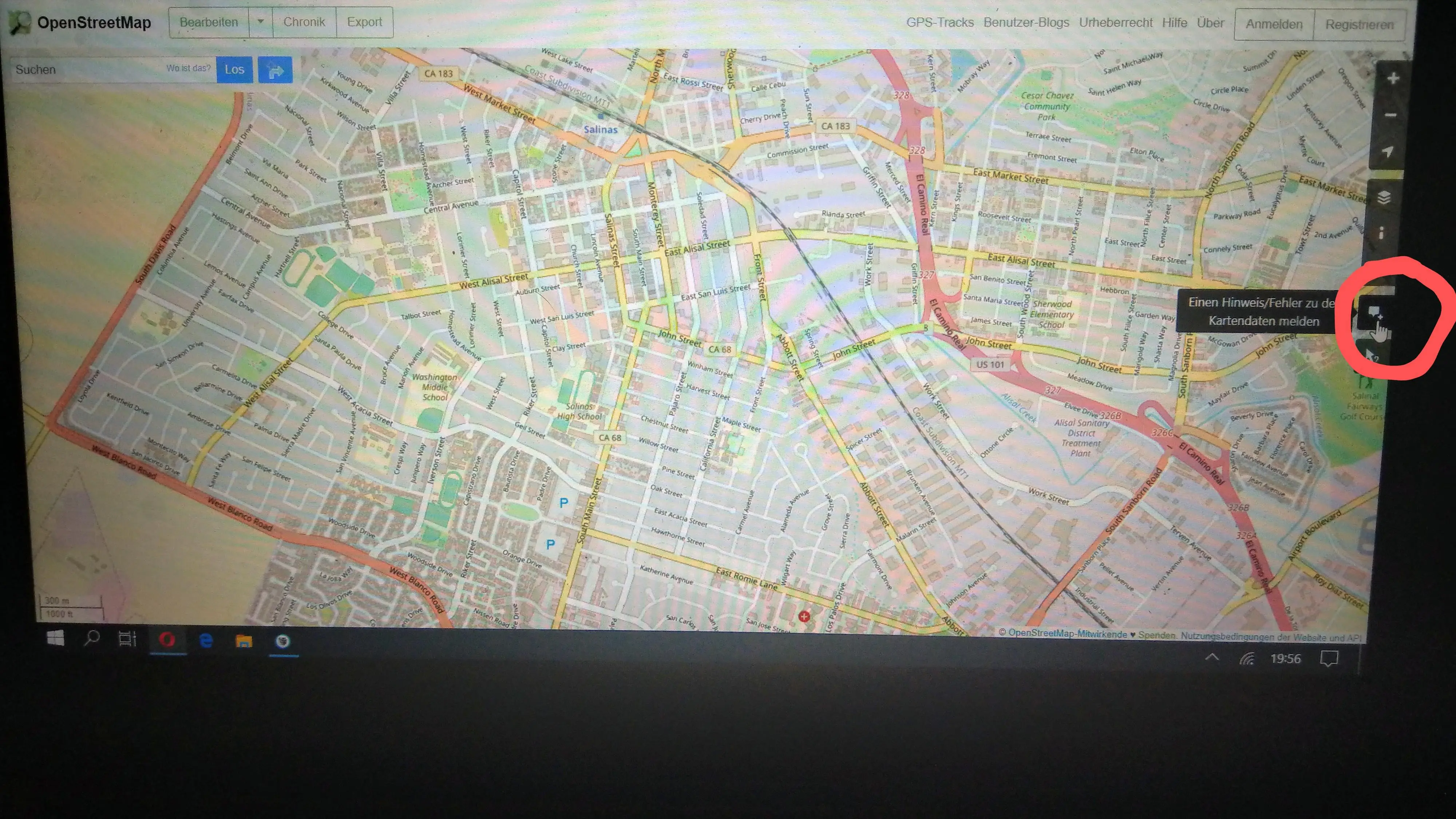Open Benutzer-Blogs page

tap(1026, 23)
